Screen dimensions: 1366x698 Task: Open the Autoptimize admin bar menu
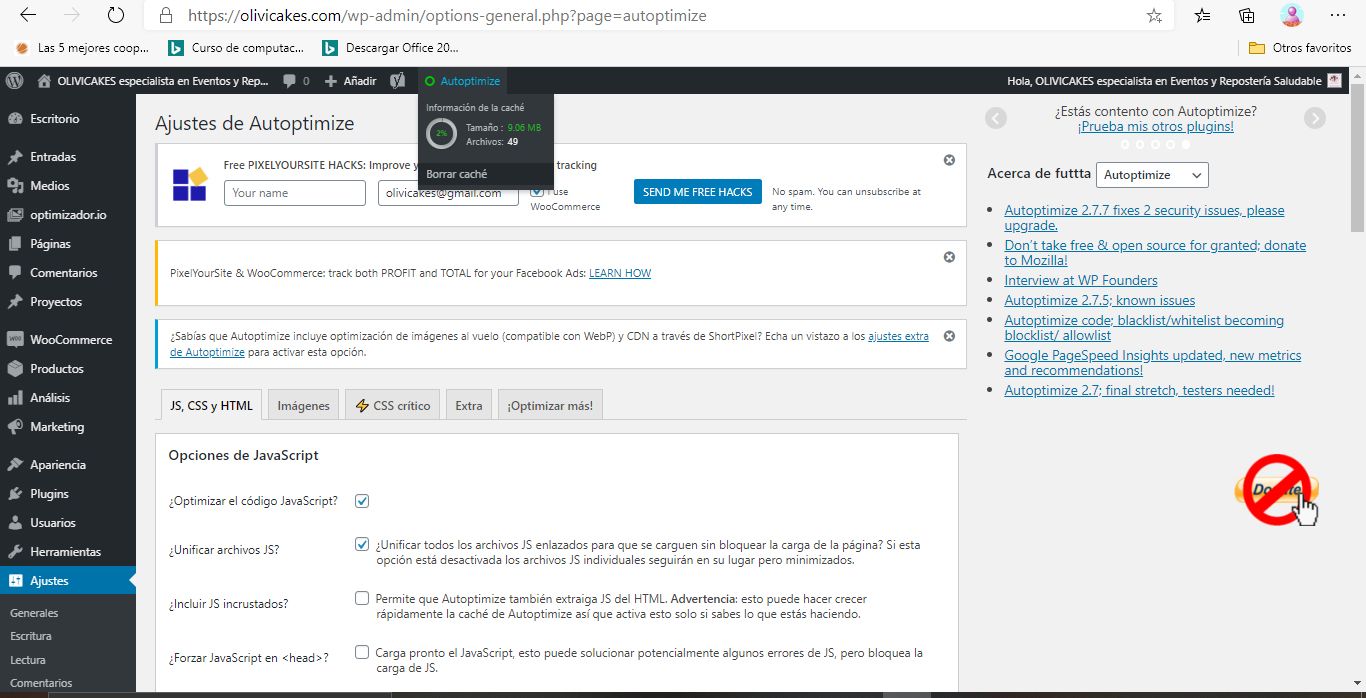pyautogui.click(x=462, y=81)
